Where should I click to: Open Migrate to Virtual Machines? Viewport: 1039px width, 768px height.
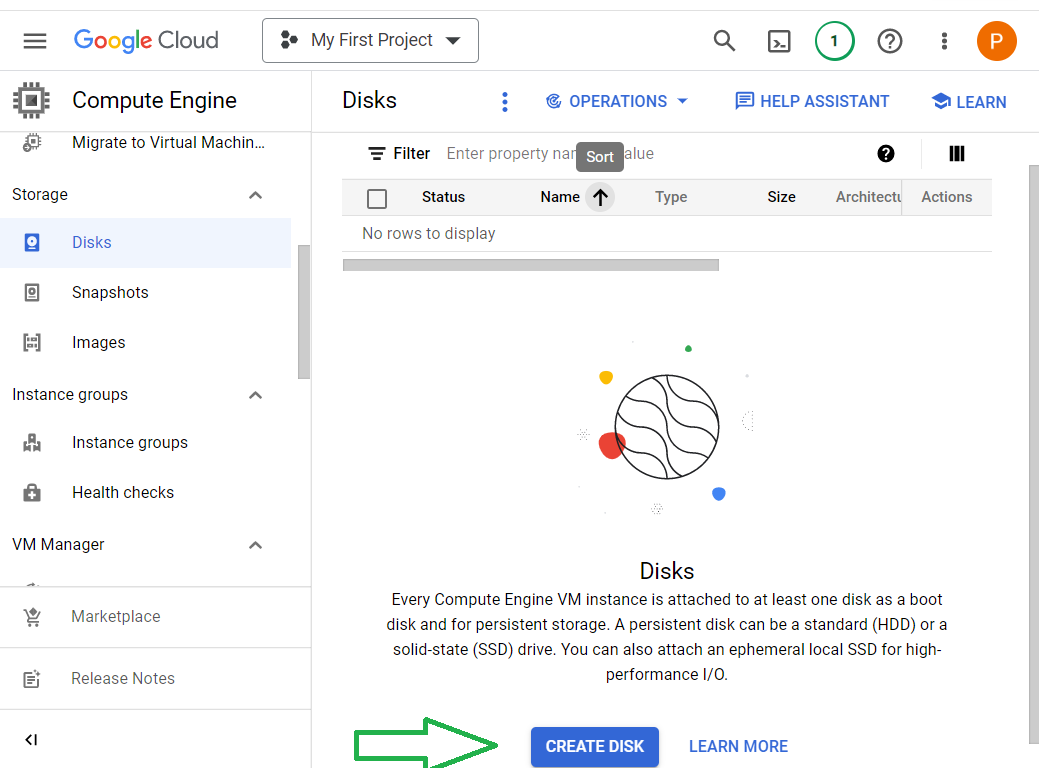pos(168,142)
